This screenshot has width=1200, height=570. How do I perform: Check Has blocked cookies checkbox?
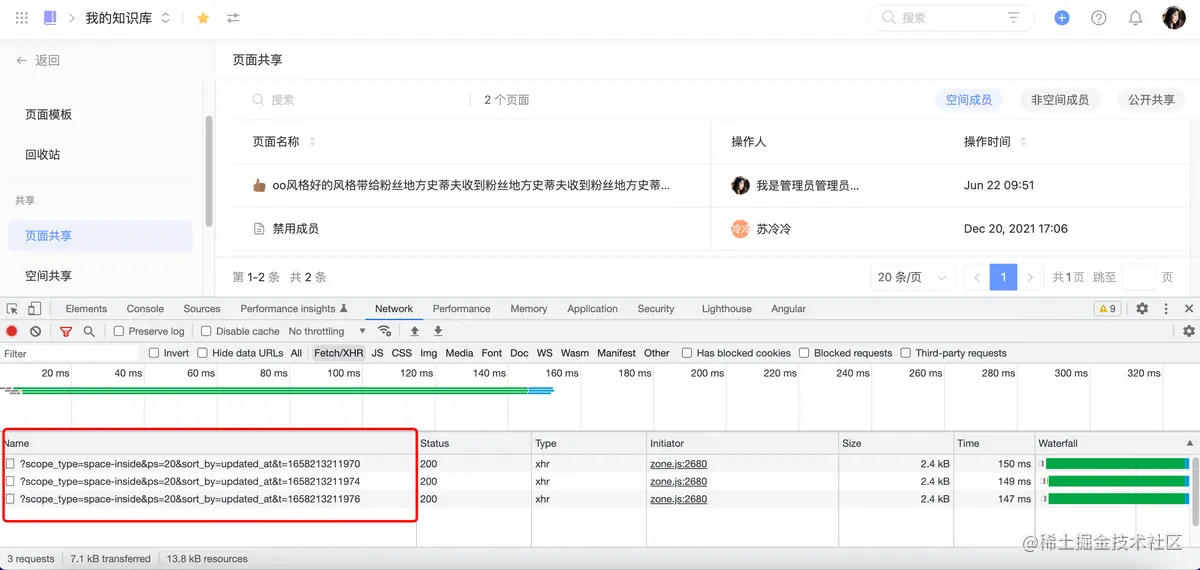tap(687, 353)
